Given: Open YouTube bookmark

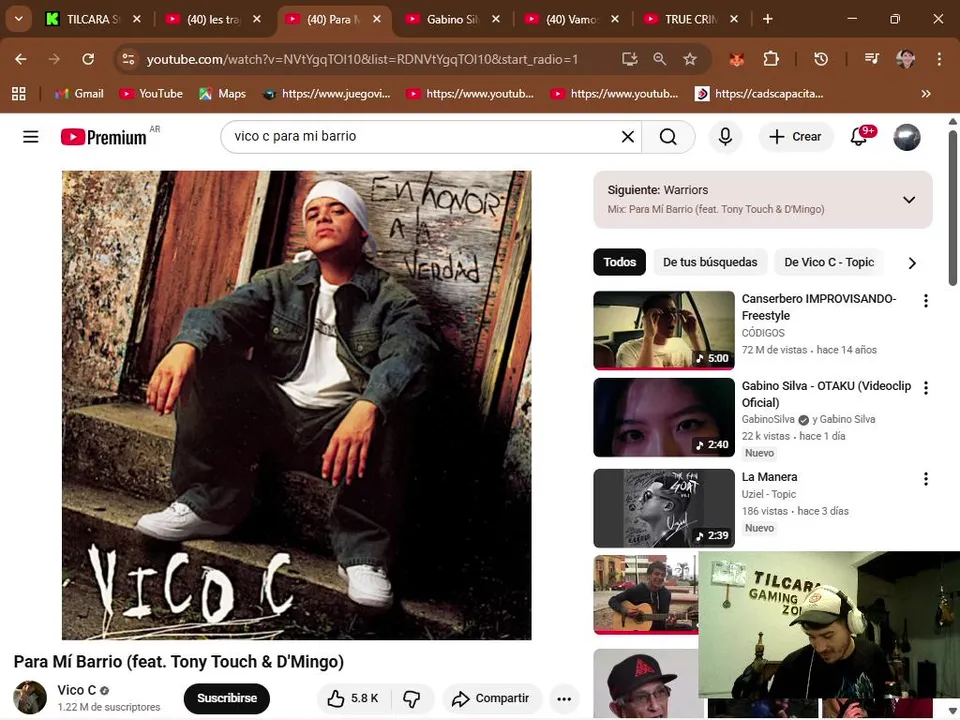Looking at the screenshot, I should (151, 94).
